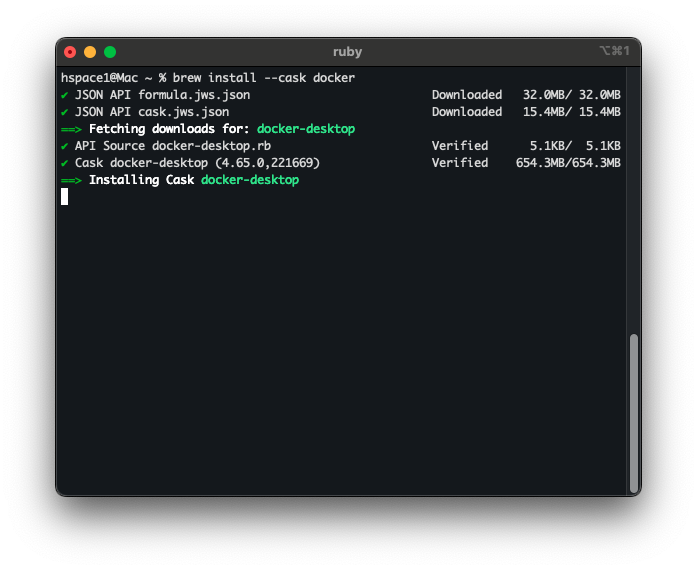
Task: Click the vertical scrollbar thumb
Action: point(633,412)
